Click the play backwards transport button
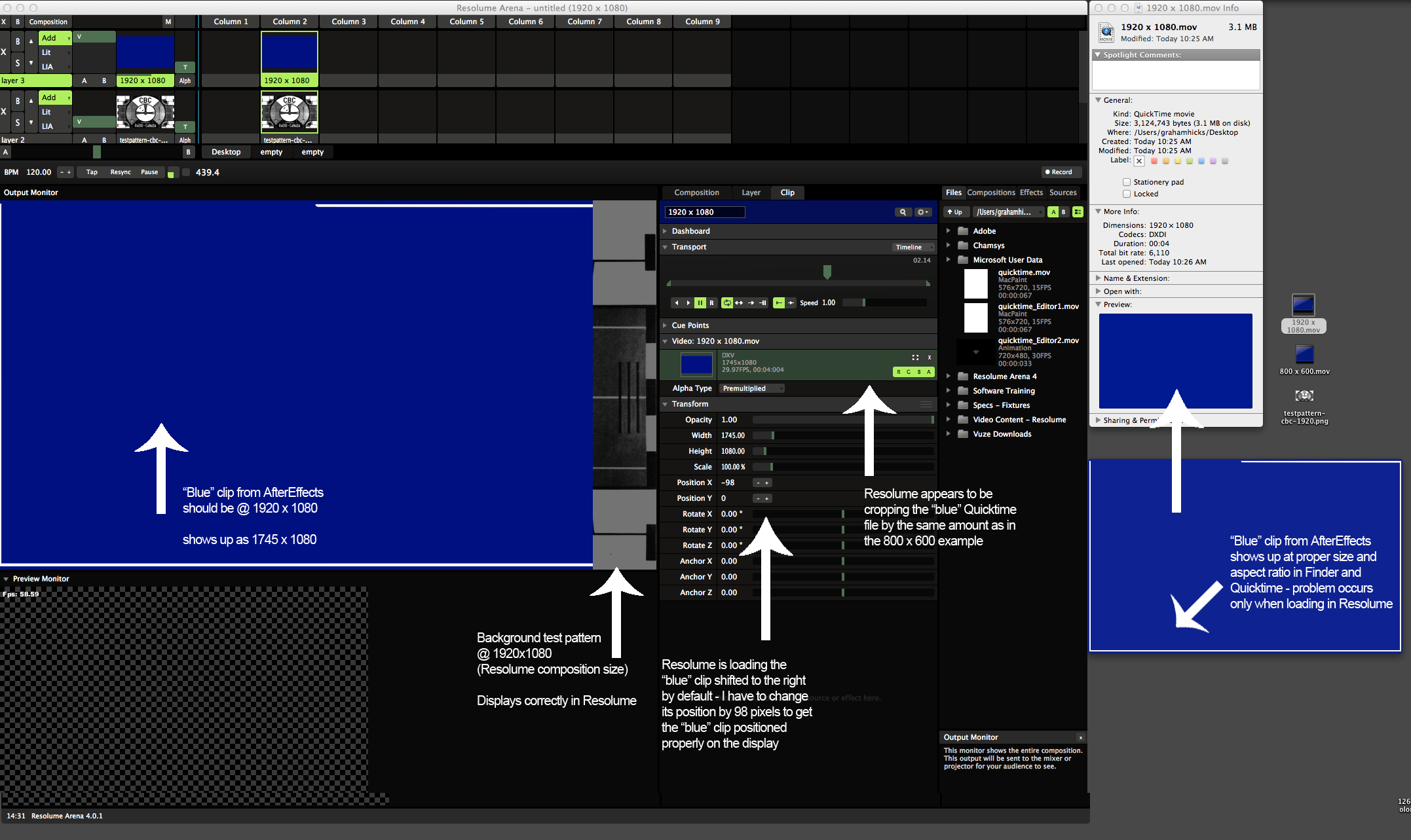 pyautogui.click(x=677, y=302)
